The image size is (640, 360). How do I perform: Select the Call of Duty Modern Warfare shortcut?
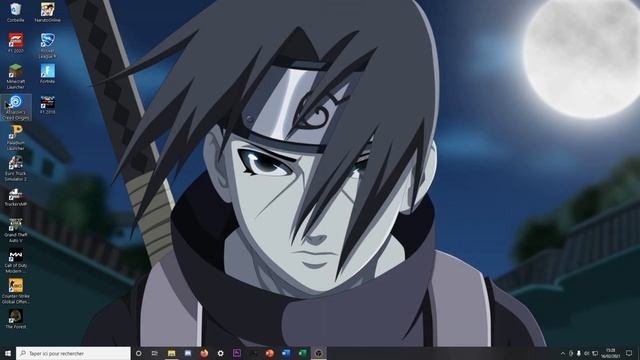(16, 261)
